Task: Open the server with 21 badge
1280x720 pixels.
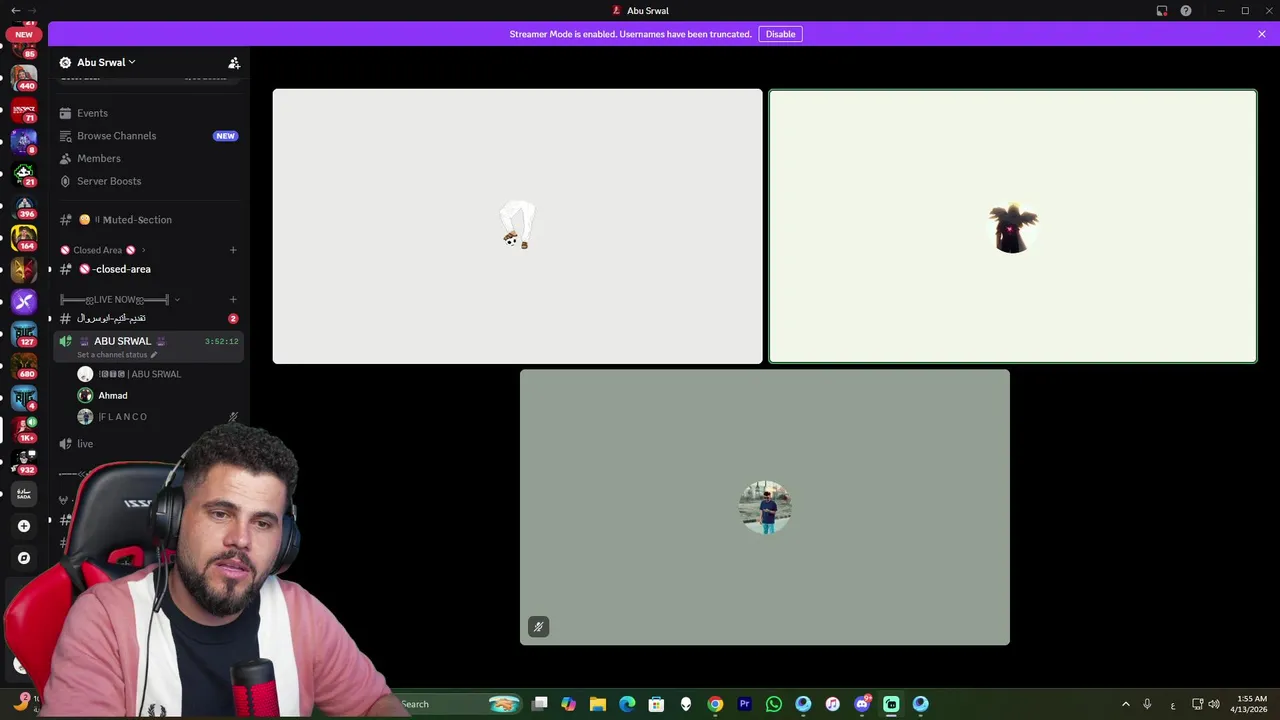Action: (24, 173)
